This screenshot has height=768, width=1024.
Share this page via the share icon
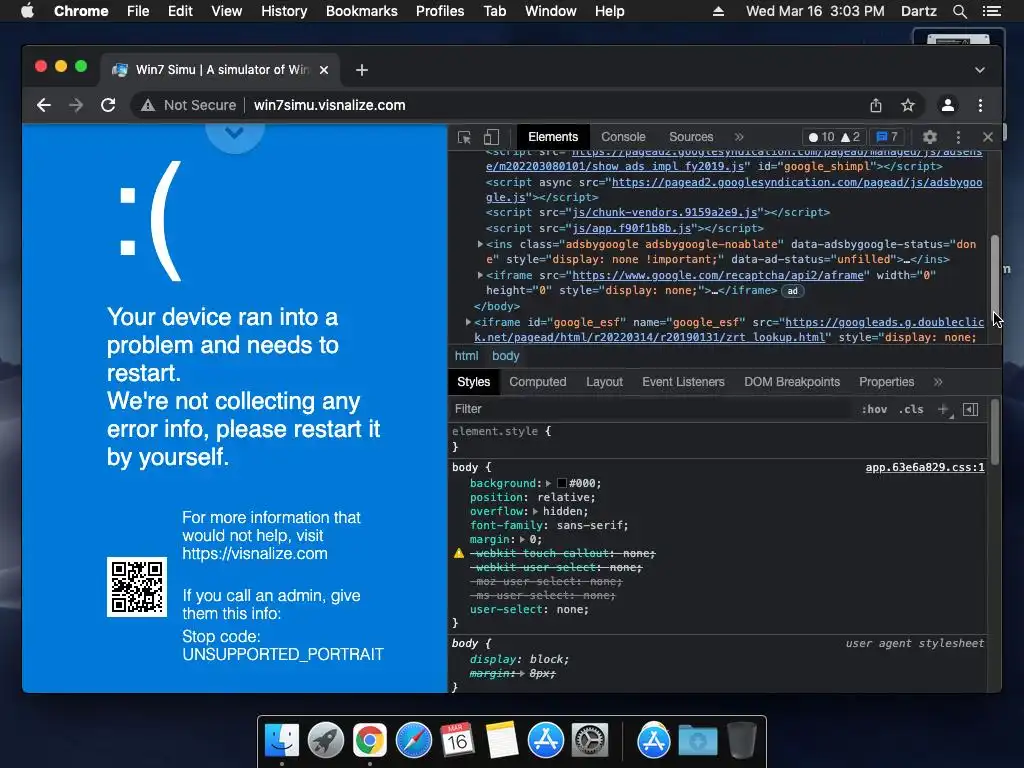[x=876, y=105]
